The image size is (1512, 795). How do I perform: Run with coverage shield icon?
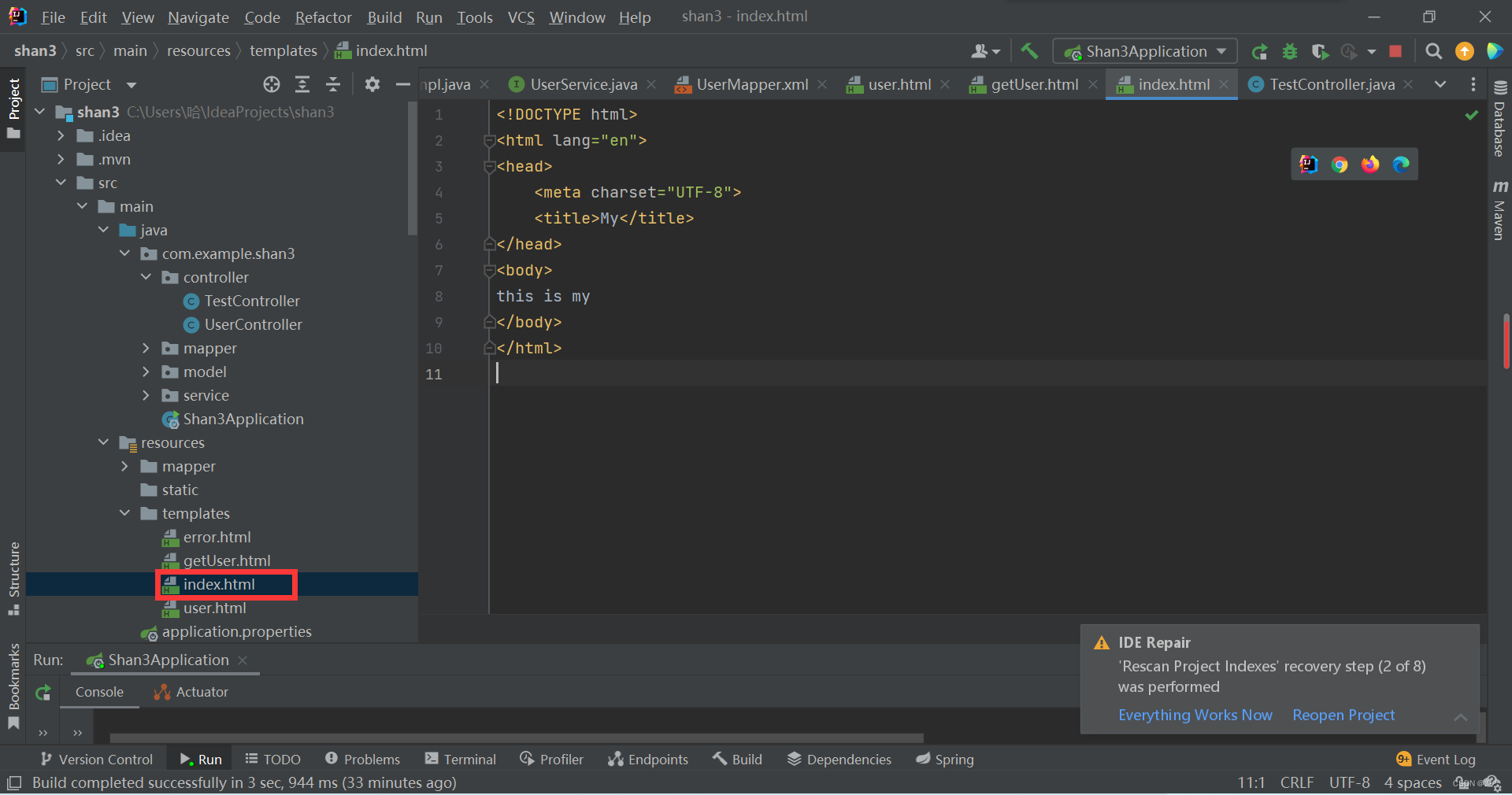pos(1321,51)
